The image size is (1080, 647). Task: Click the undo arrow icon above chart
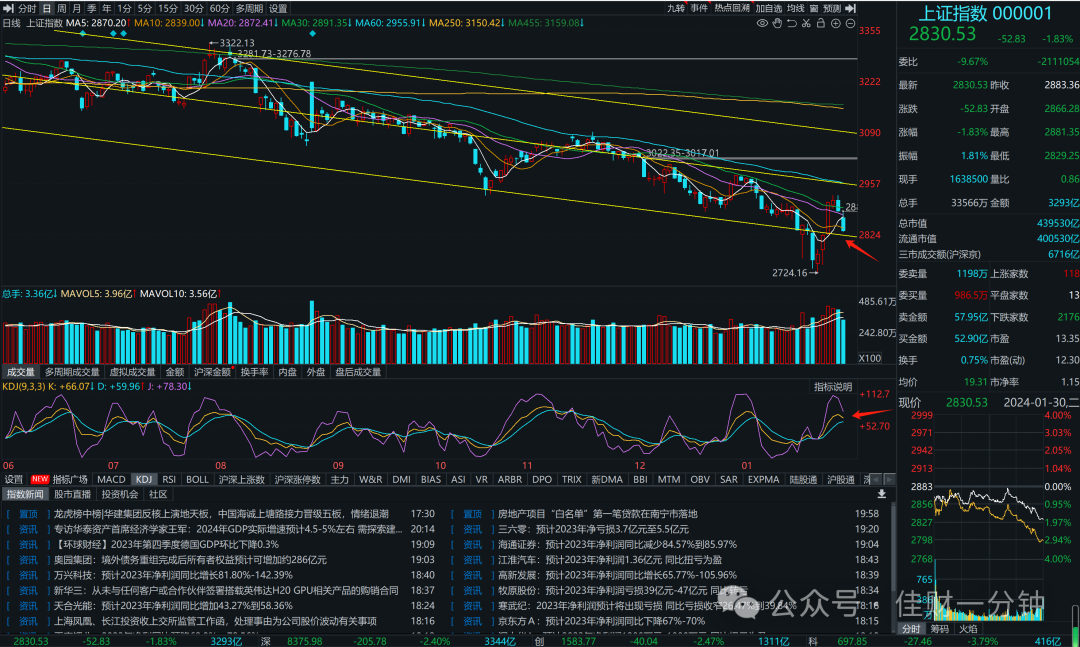(791, 23)
